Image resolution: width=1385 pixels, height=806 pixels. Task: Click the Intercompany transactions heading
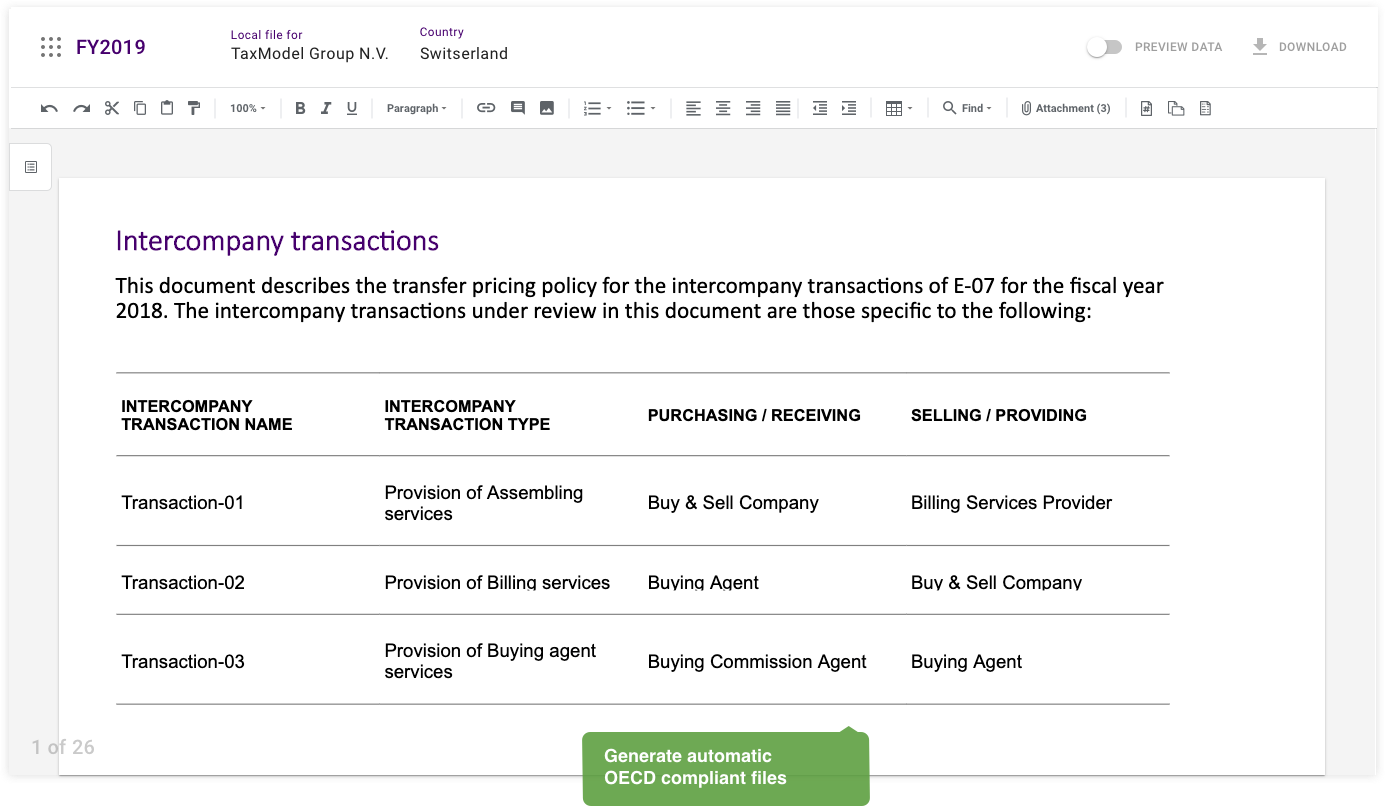(x=277, y=241)
